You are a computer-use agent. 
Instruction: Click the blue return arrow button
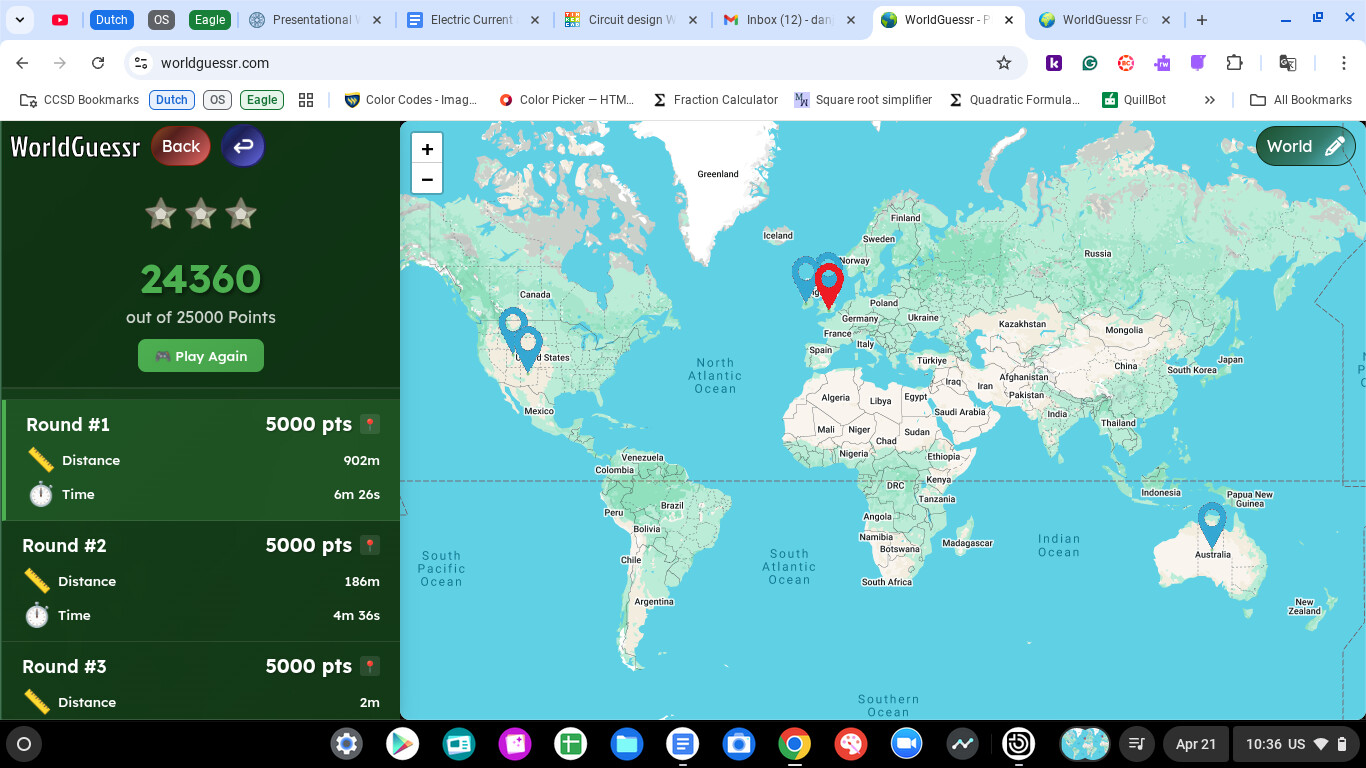pos(243,146)
